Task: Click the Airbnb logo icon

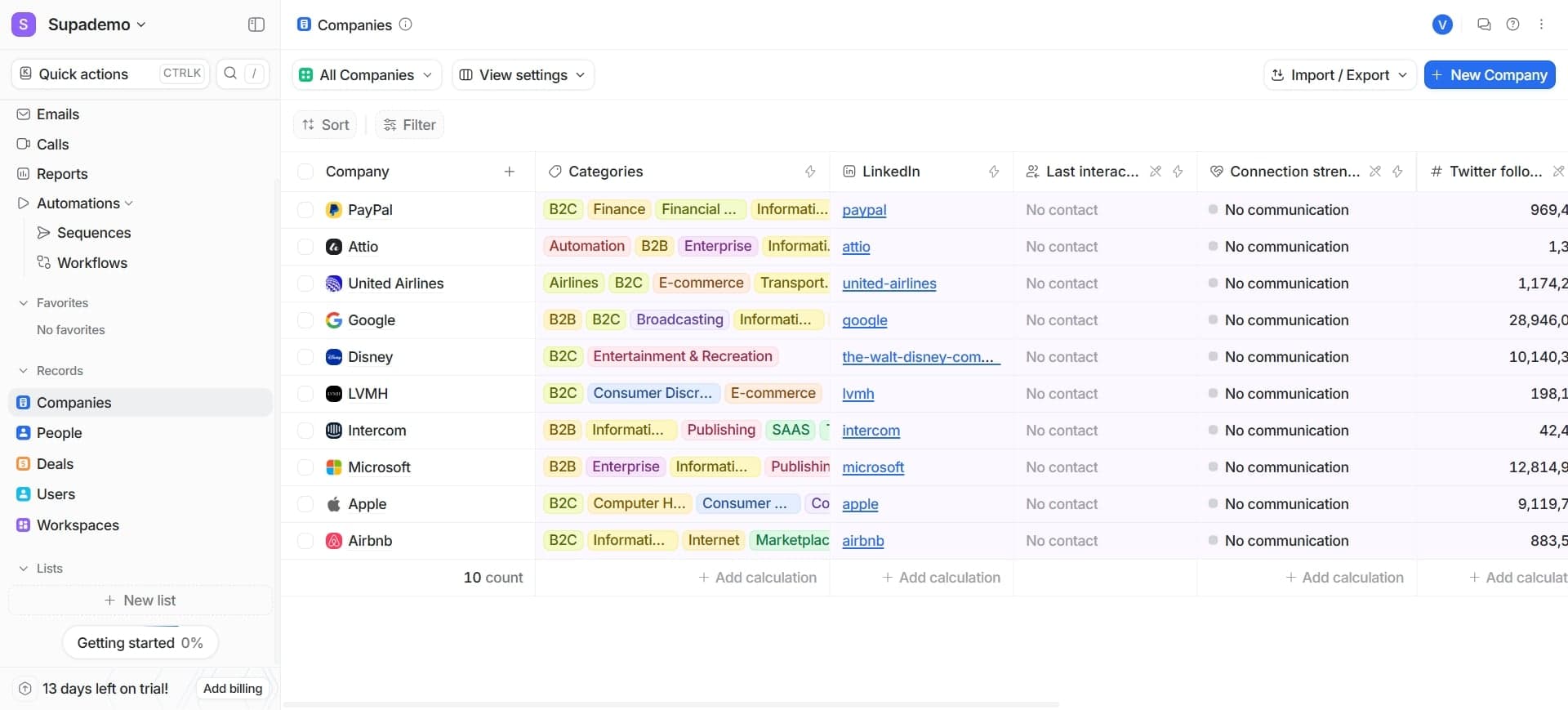Action: [x=333, y=541]
